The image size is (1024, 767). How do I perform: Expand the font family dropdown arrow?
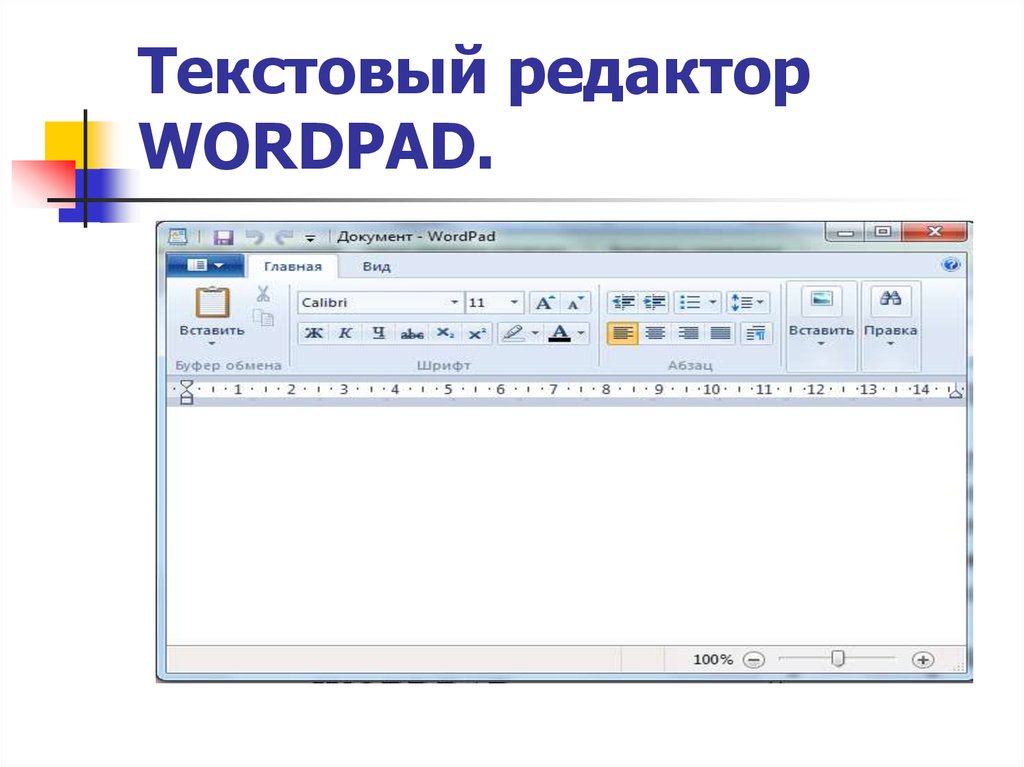pos(455,302)
